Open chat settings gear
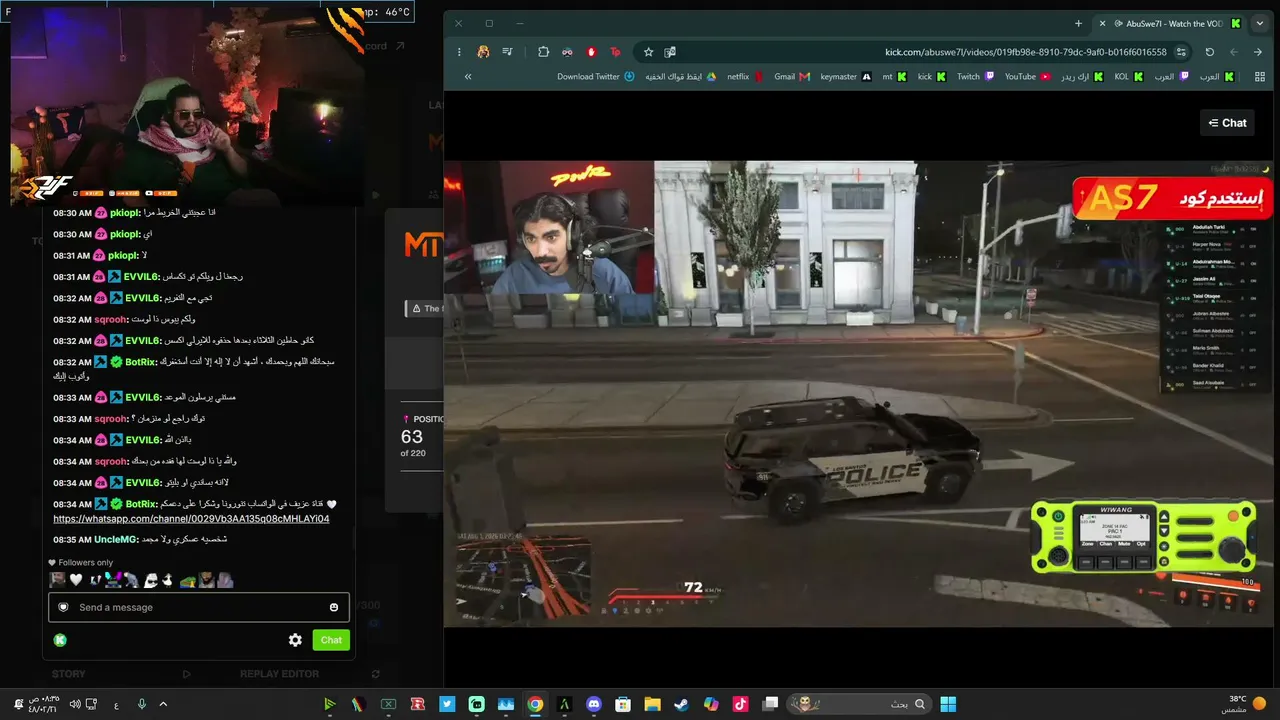Viewport: 1280px width, 720px height. click(x=295, y=640)
